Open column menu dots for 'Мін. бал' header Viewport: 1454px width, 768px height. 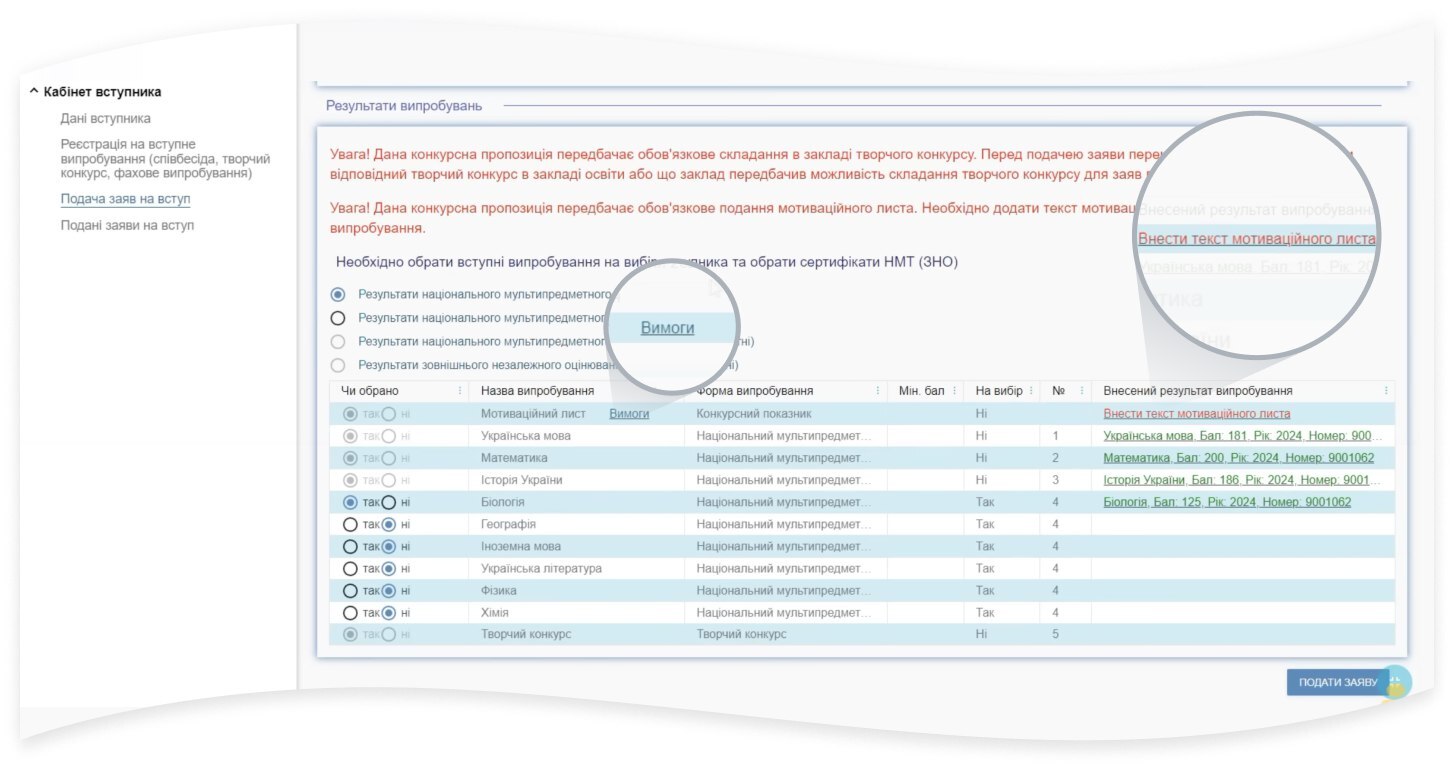[x=955, y=391]
